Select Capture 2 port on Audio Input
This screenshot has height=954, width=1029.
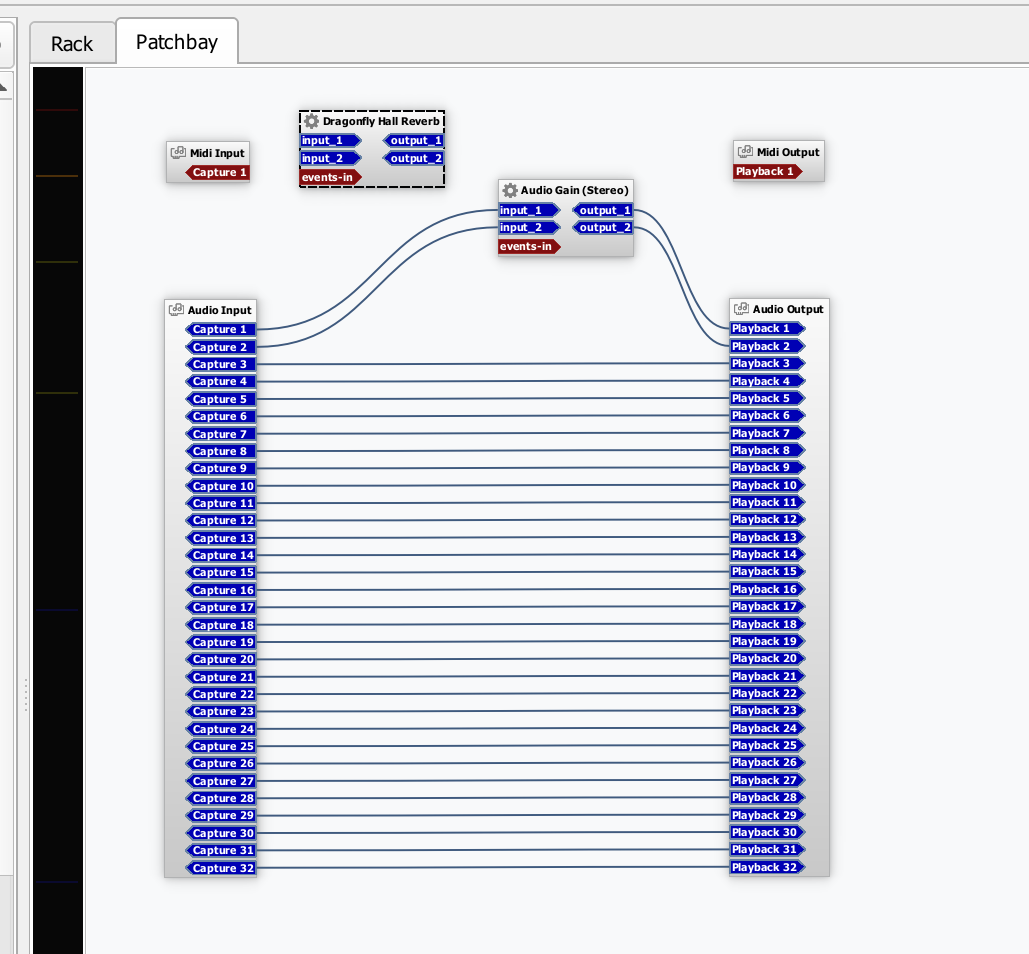pyautogui.click(x=220, y=347)
